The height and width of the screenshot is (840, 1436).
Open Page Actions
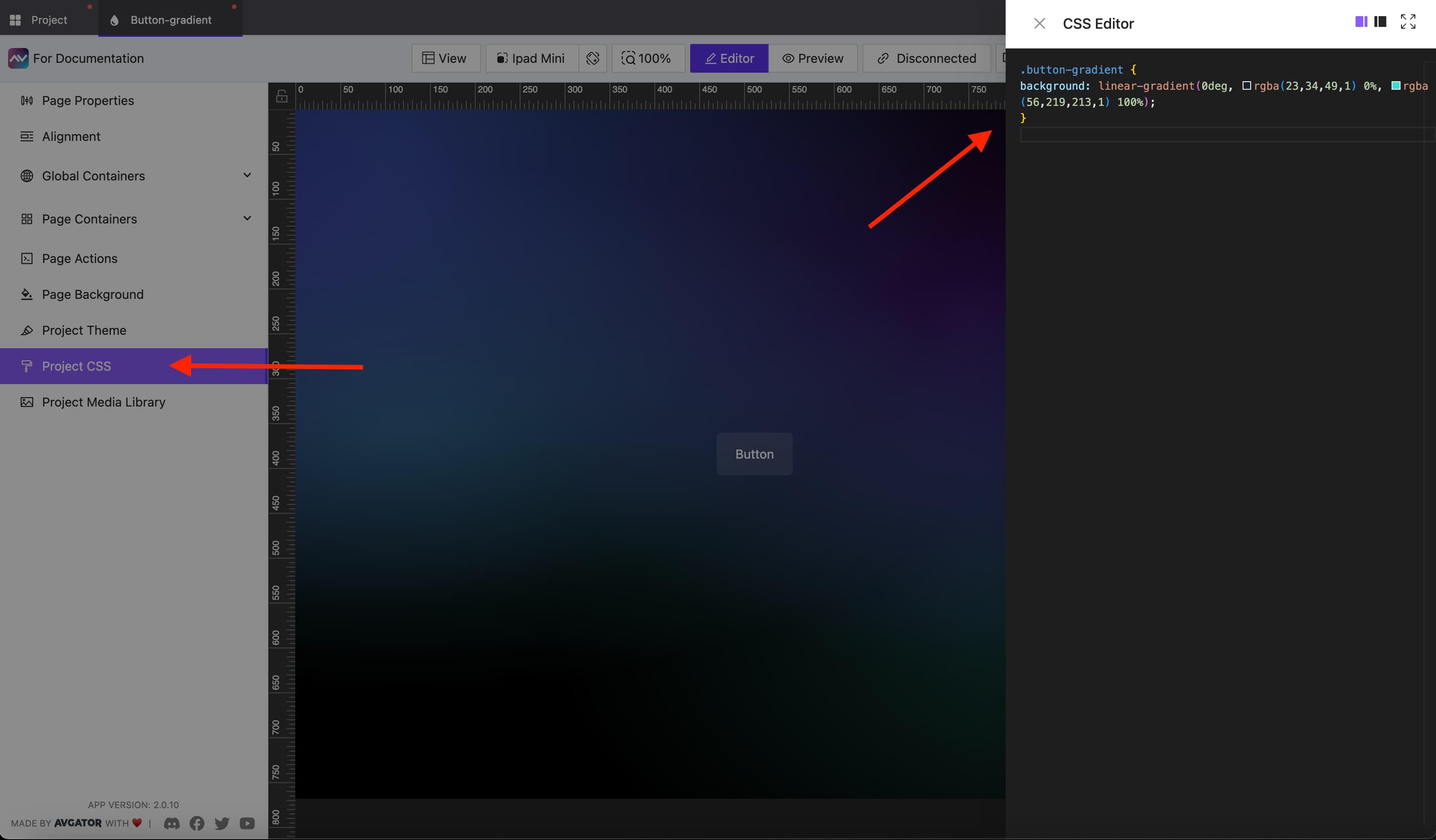[79, 258]
